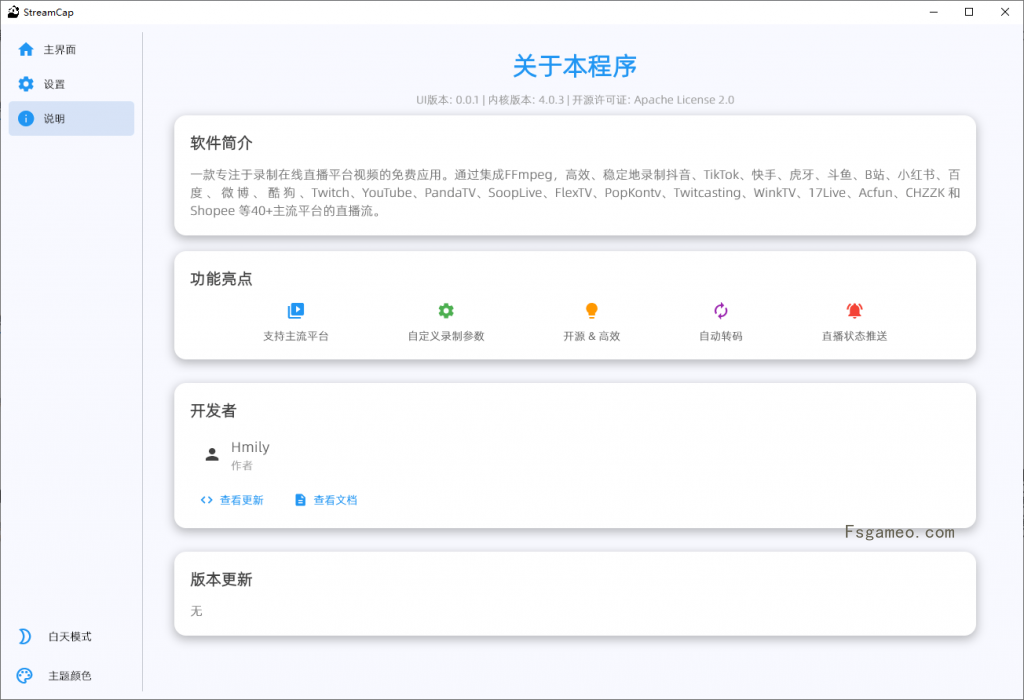1024x700 pixels.
Task: Select the 说明 about page in the sidebar
Action: tap(71, 119)
